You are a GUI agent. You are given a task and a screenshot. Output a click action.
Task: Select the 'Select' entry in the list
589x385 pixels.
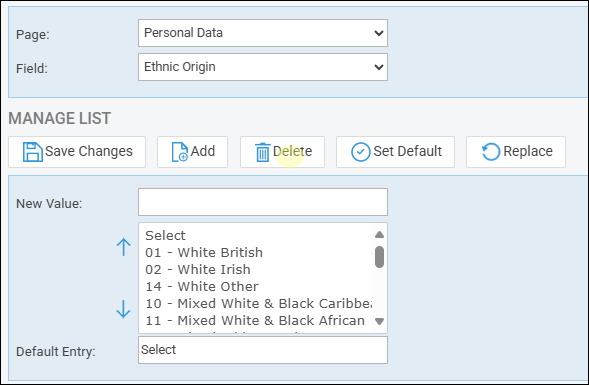(165, 236)
